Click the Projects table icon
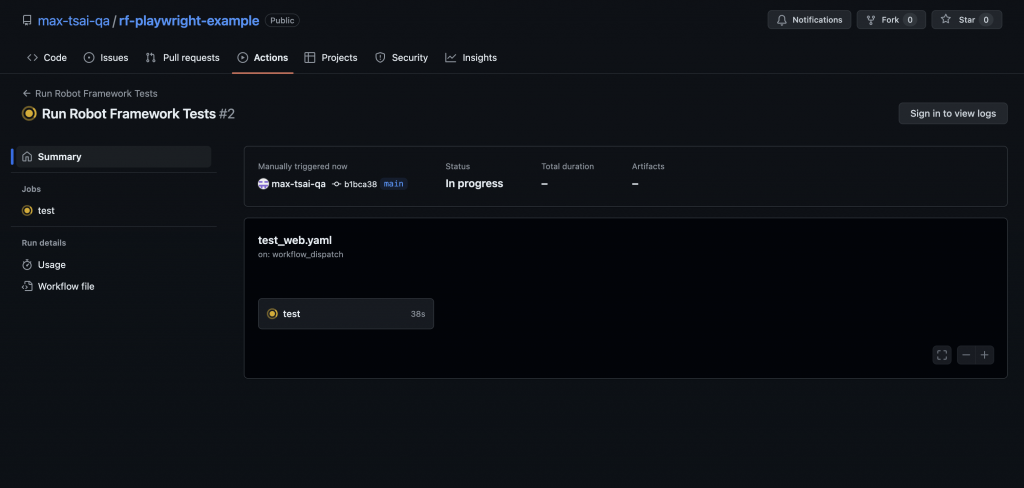Viewport: 1024px width, 488px height. tap(310, 57)
